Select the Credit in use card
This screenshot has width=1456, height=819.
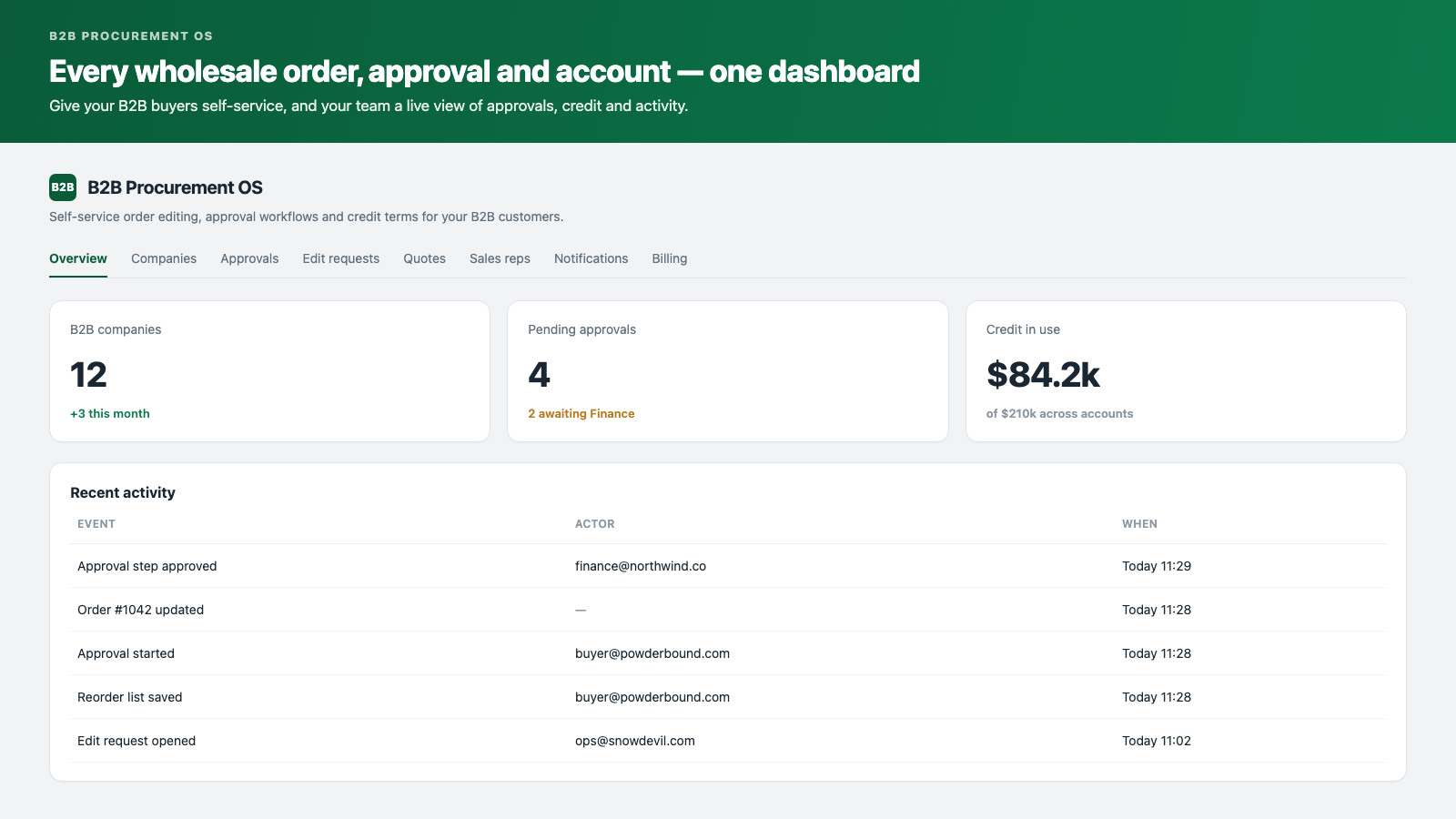[x=1186, y=371]
